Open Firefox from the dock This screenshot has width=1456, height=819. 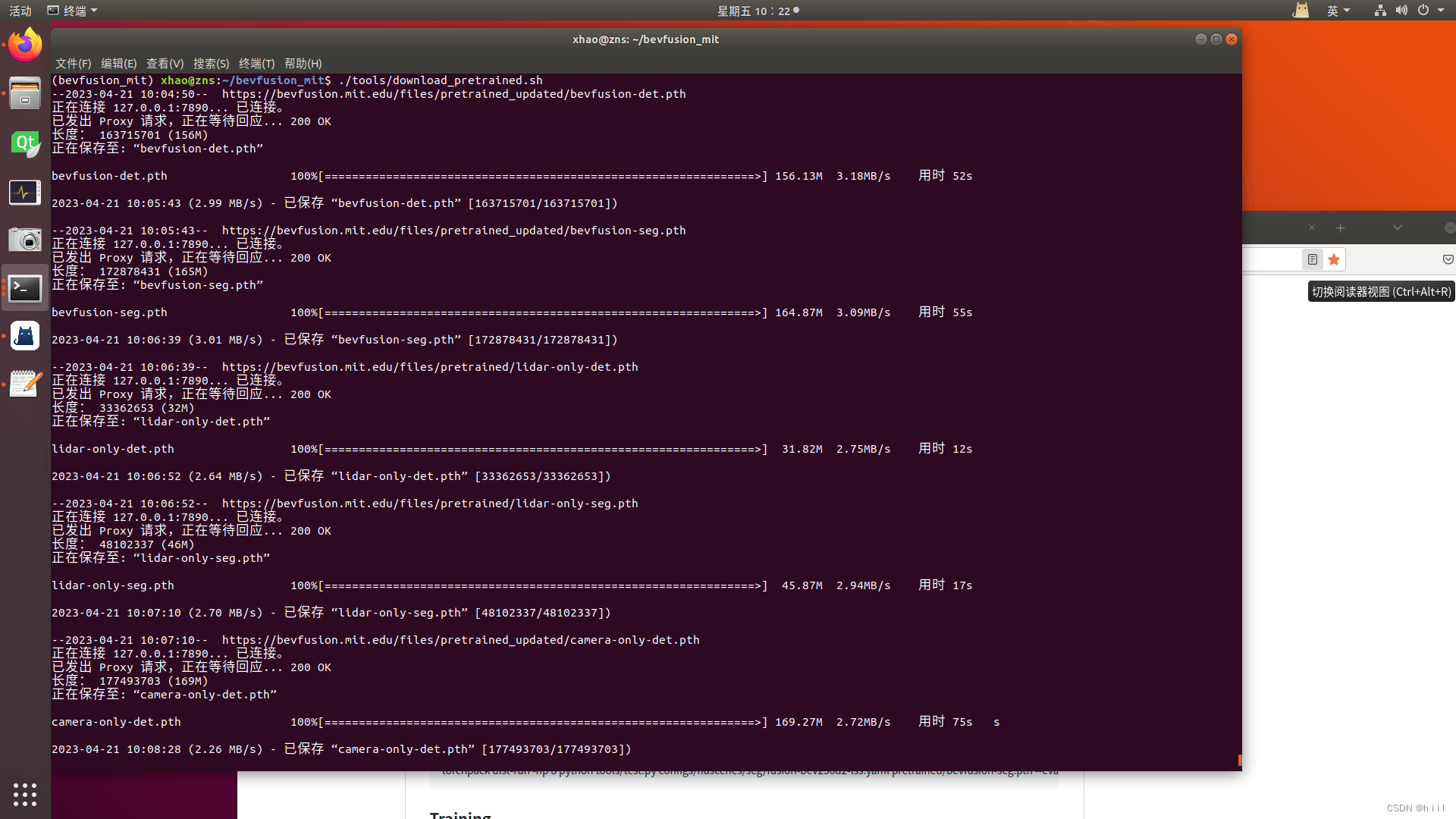click(25, 45)
